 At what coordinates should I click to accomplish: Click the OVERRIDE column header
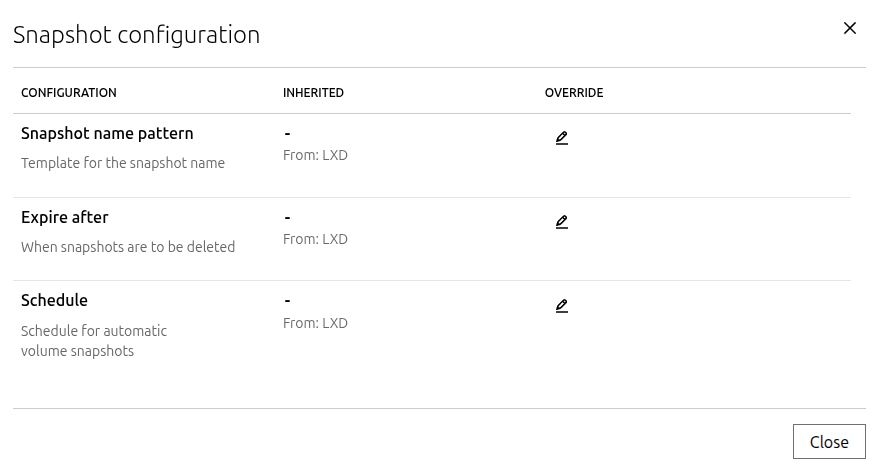pos(574,93)
